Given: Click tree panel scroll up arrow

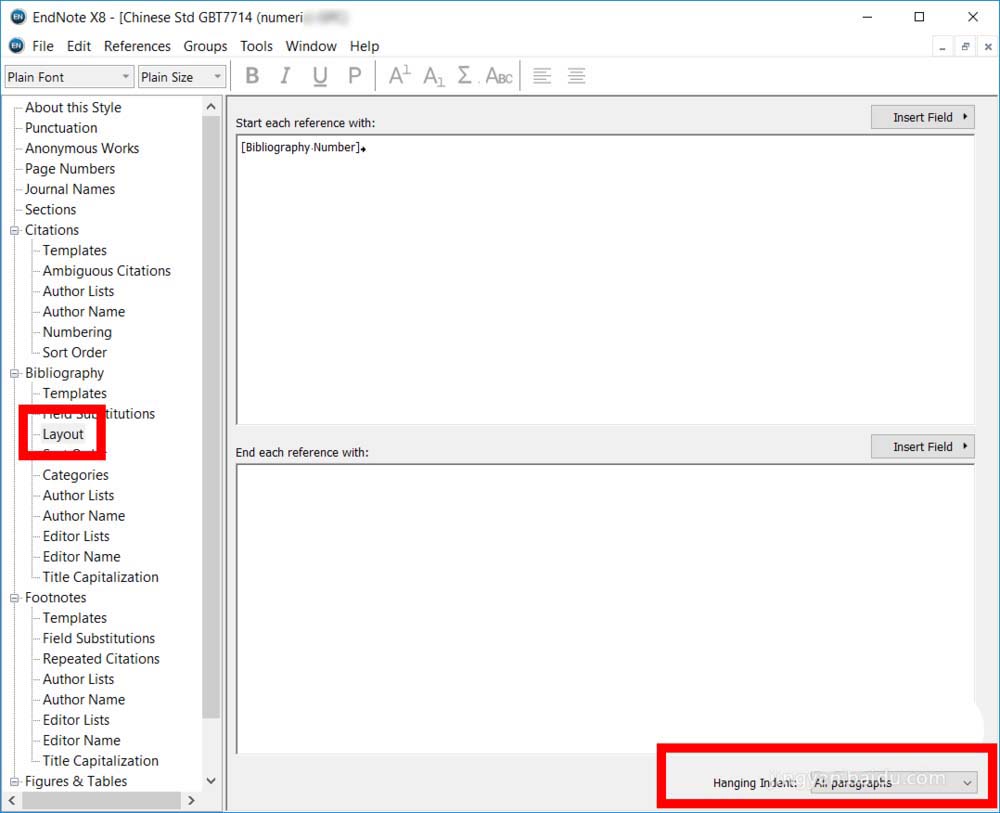Looking at the screenshot, I should (x=211, y=107).
